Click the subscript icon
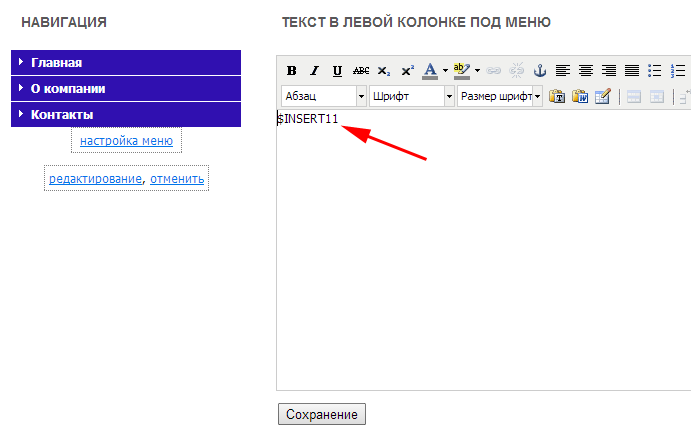691x435 pixels. coord(384,71)
